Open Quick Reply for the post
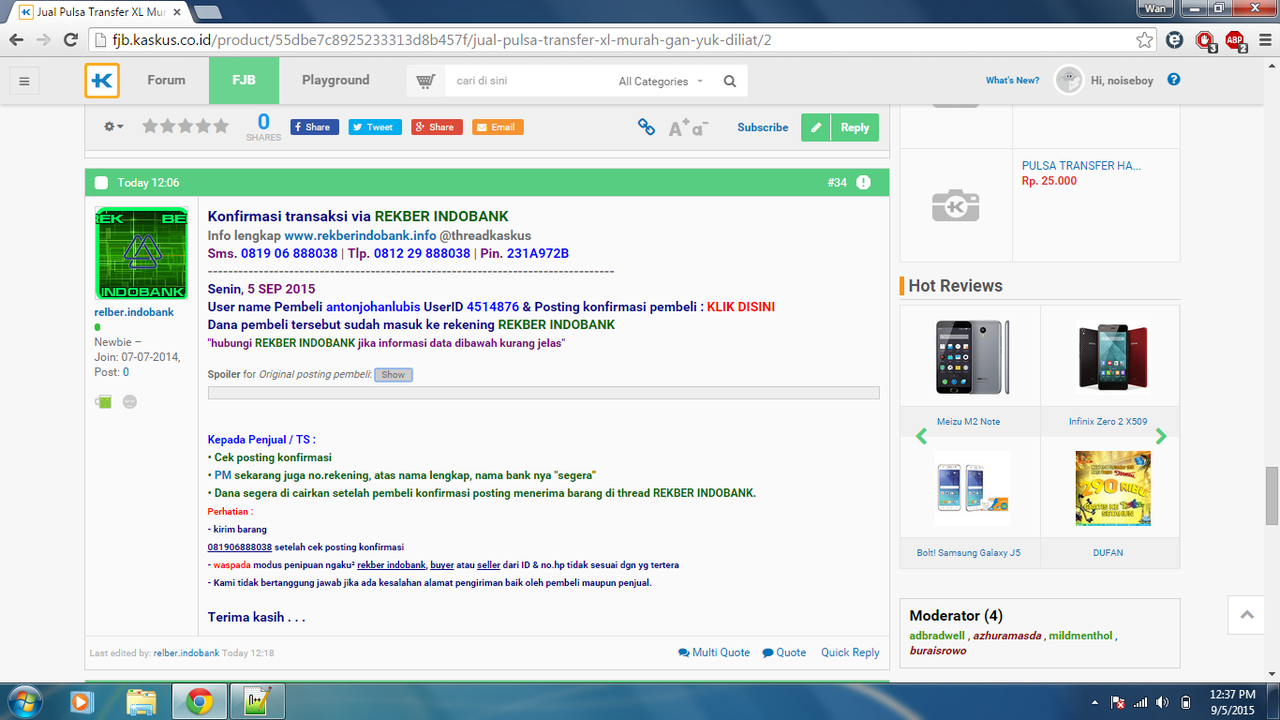This screenshot has width=1280, height=720. coord(850,652)
